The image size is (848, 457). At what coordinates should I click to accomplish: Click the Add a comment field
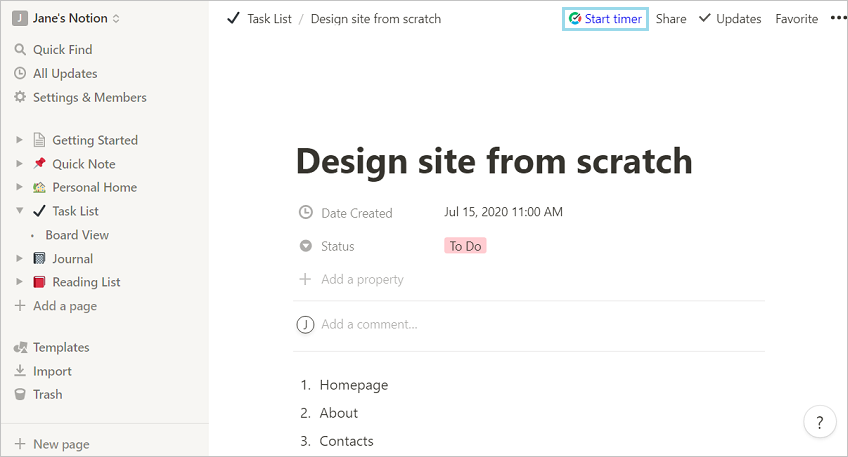click(369, 324)
